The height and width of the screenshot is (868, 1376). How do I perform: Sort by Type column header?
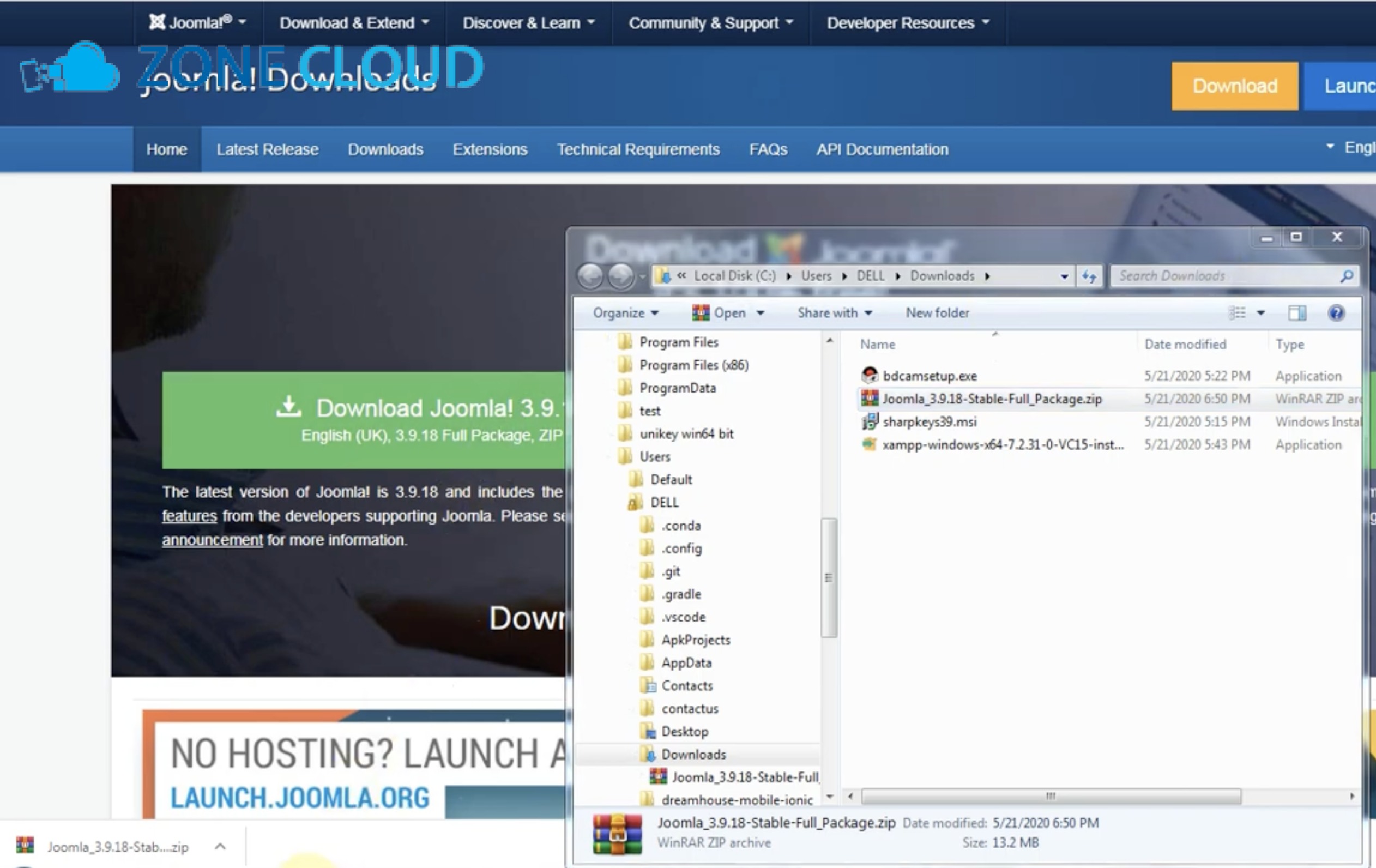1290,344
